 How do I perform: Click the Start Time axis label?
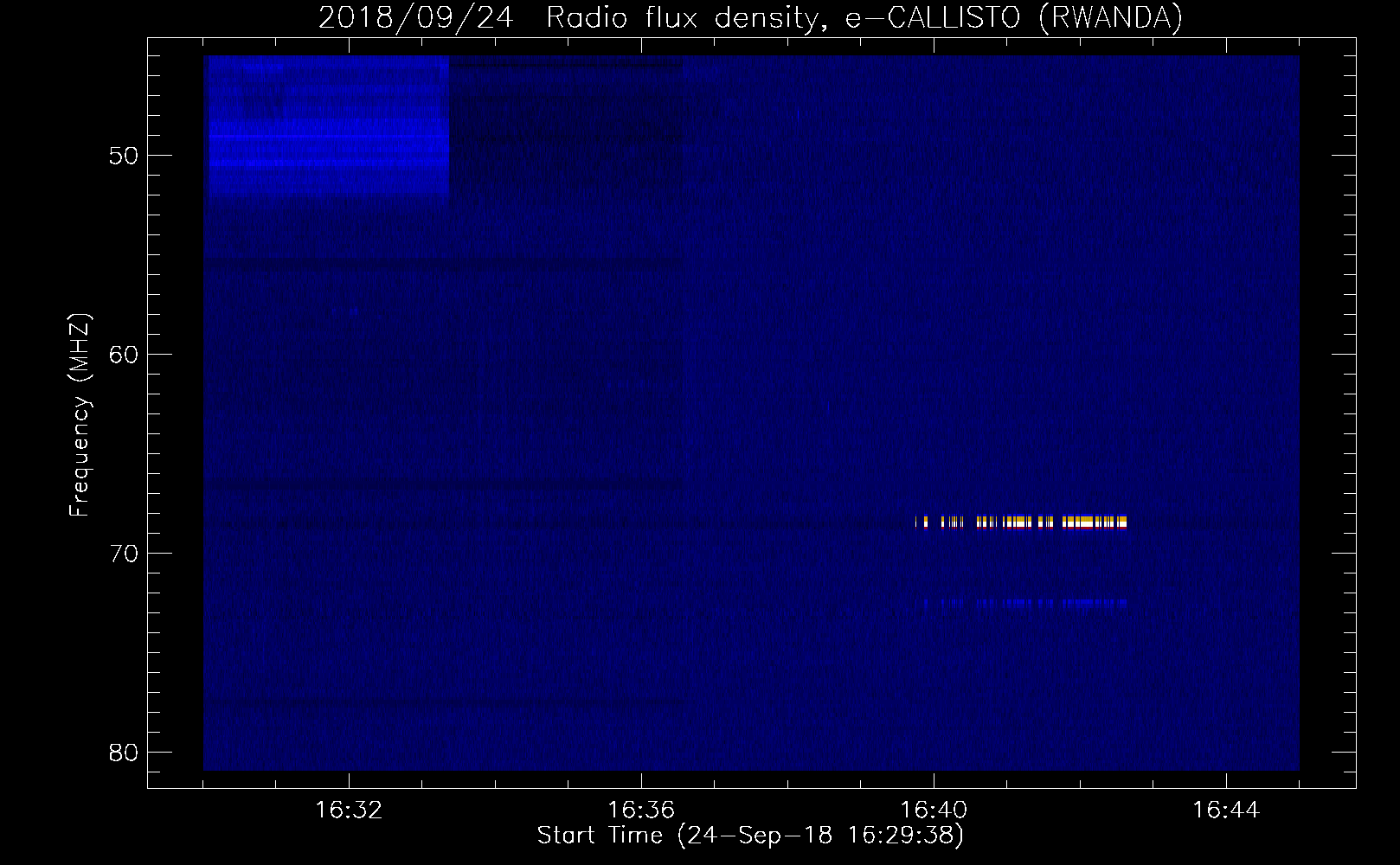(x=750, y=836)
